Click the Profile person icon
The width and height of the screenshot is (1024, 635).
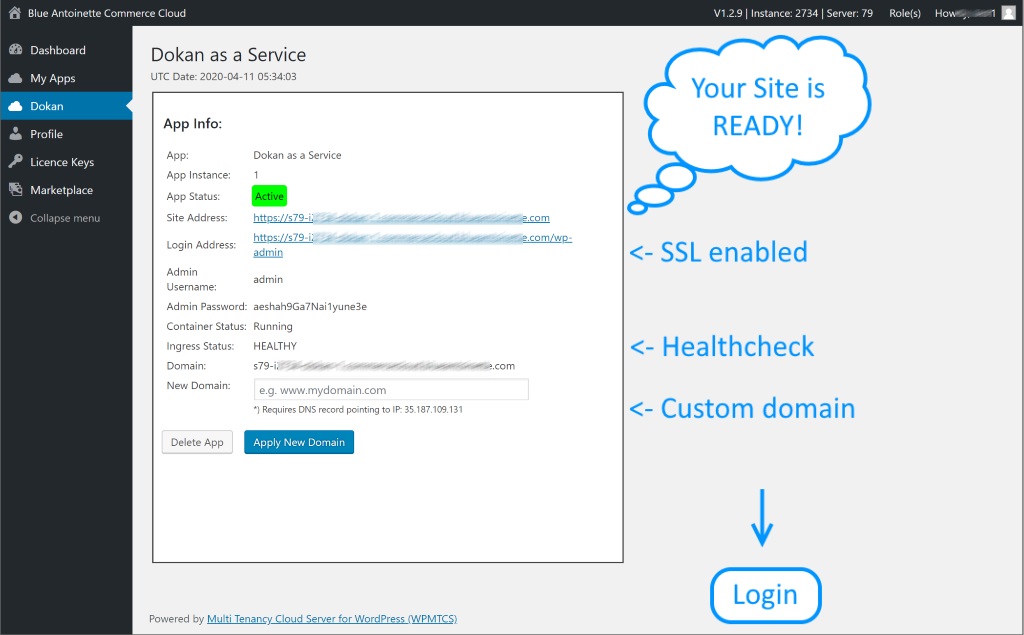click(x=16, y=134)
